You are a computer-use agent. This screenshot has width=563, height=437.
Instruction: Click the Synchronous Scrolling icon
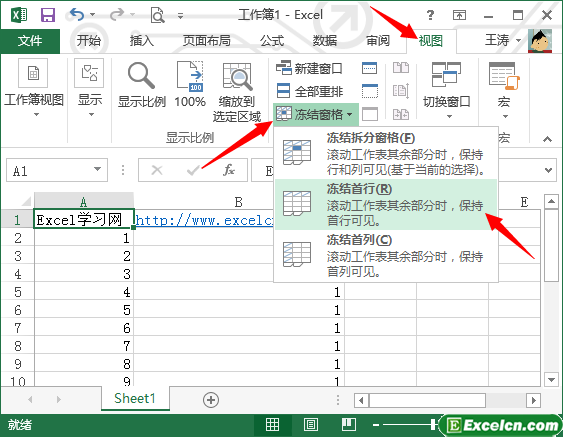pos(401,90)
